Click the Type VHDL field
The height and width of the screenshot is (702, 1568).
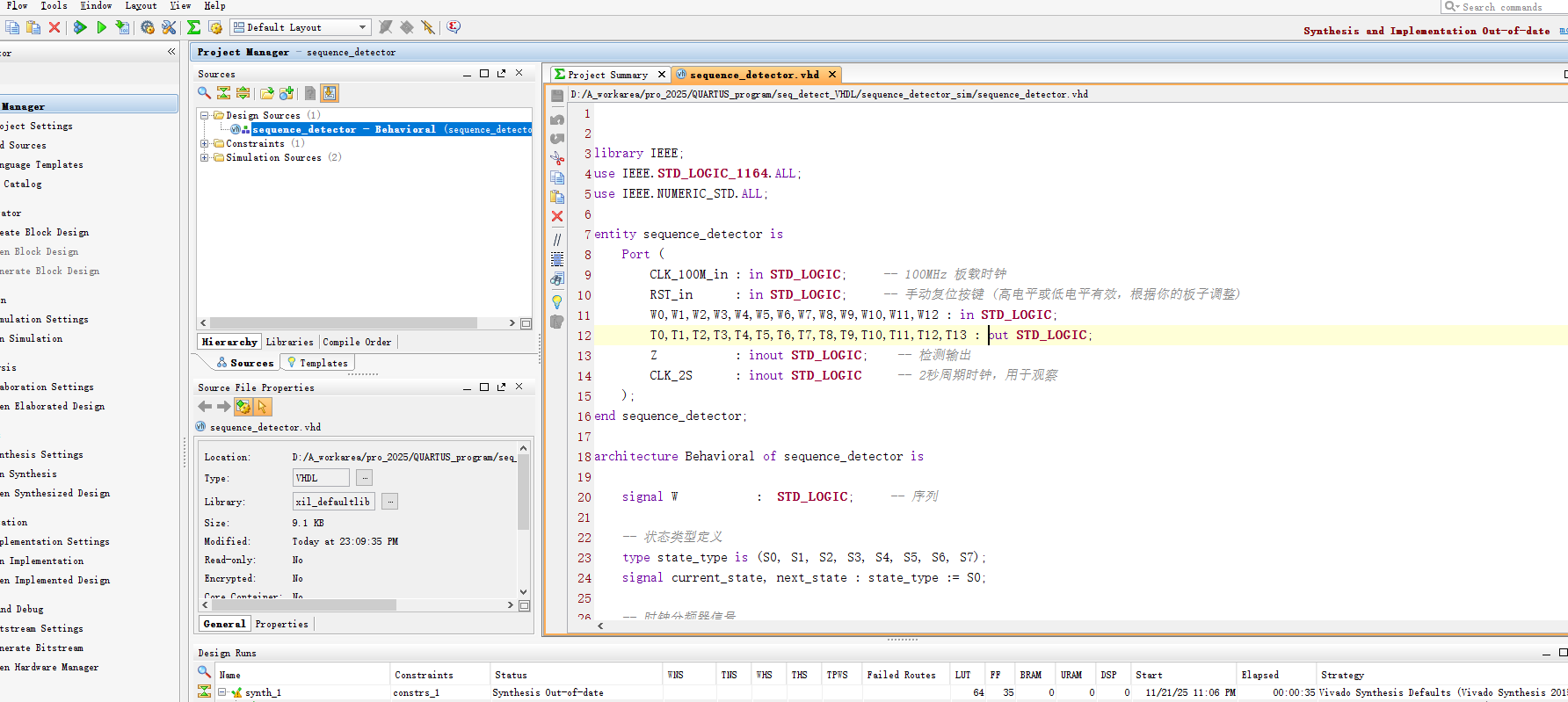tap(321, 478)
